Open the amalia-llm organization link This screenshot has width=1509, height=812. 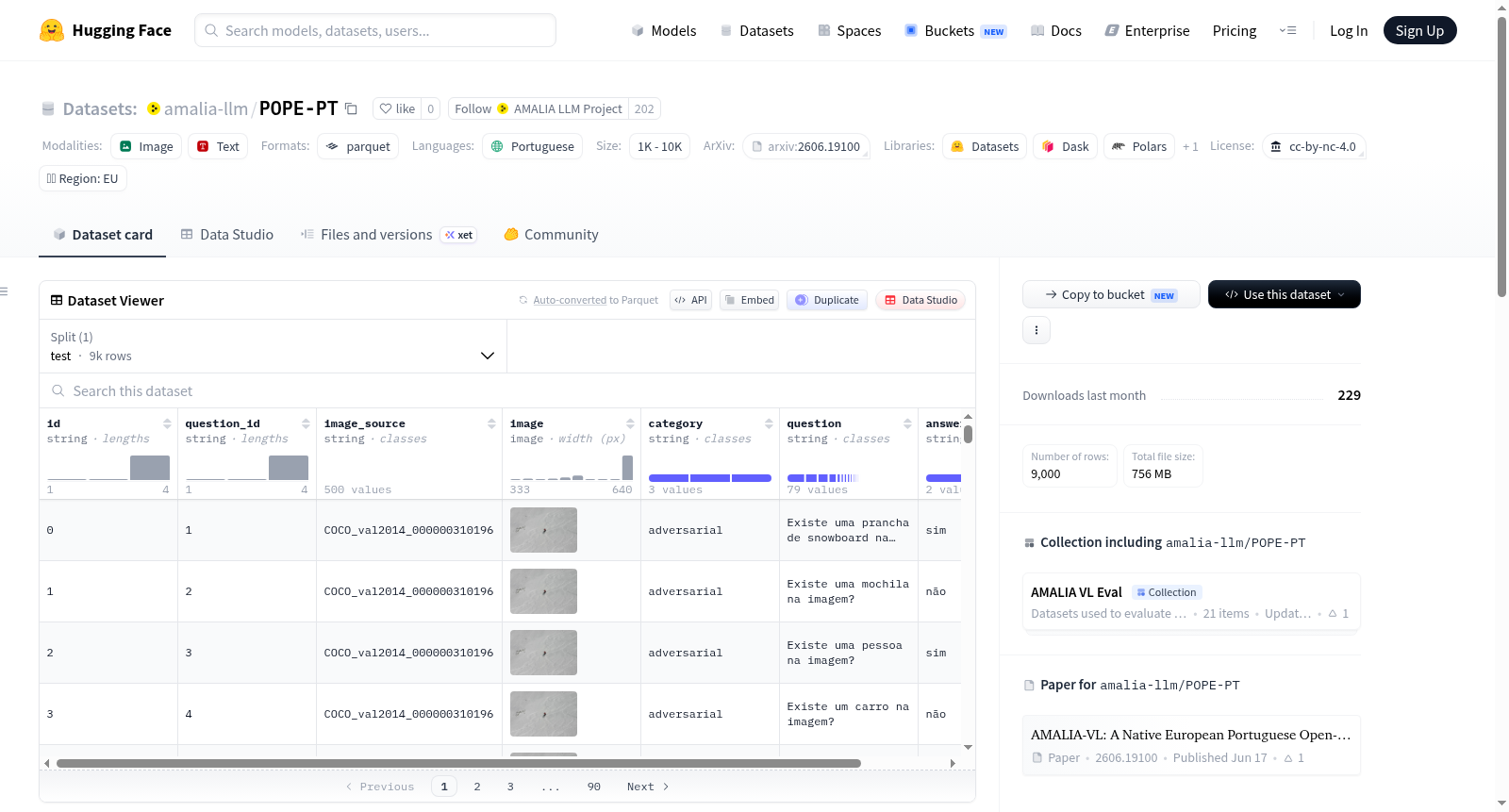pos(206,108)
